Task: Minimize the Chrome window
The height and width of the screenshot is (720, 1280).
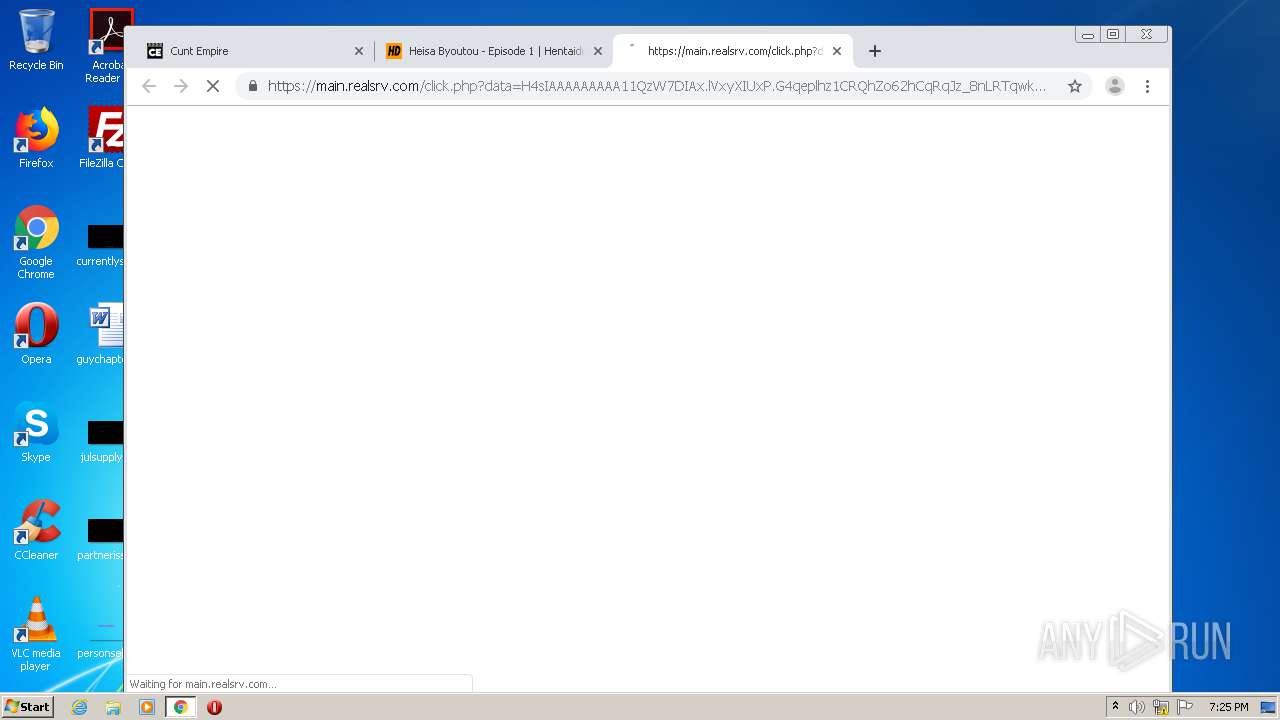Action: pos(1087,34)
